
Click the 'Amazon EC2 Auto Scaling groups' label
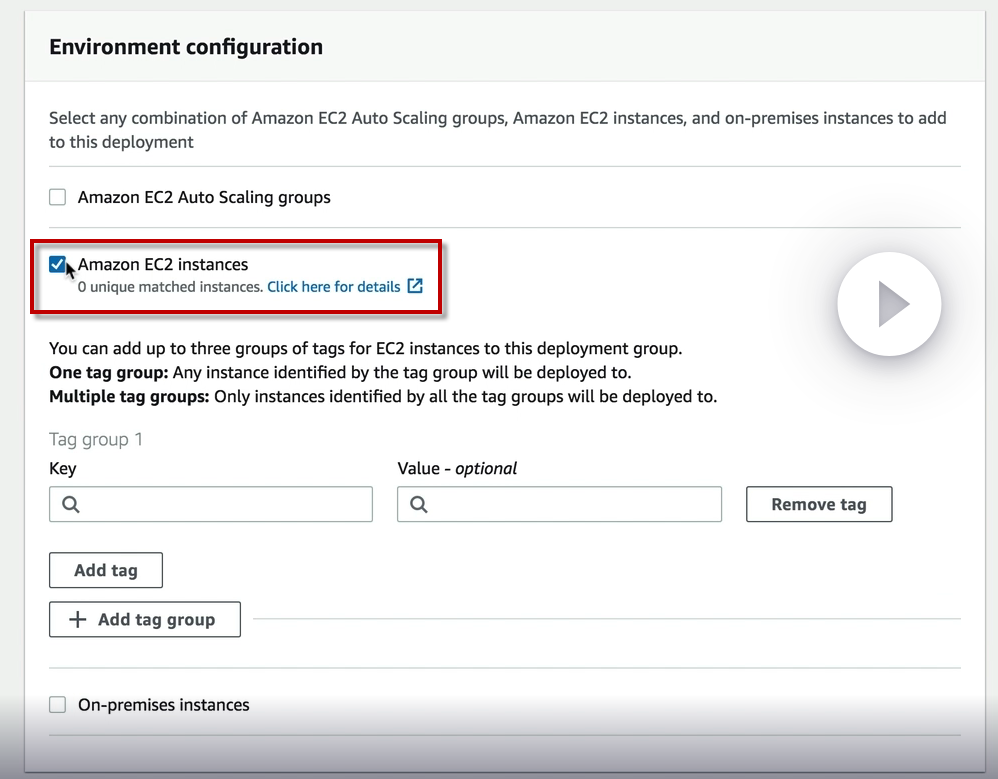click(204, 198)
